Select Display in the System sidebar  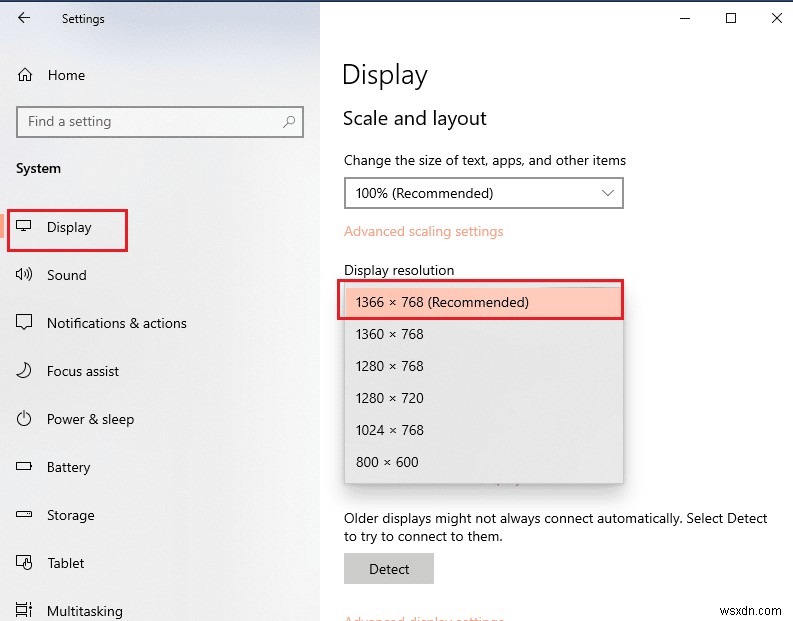coord(69,228)
